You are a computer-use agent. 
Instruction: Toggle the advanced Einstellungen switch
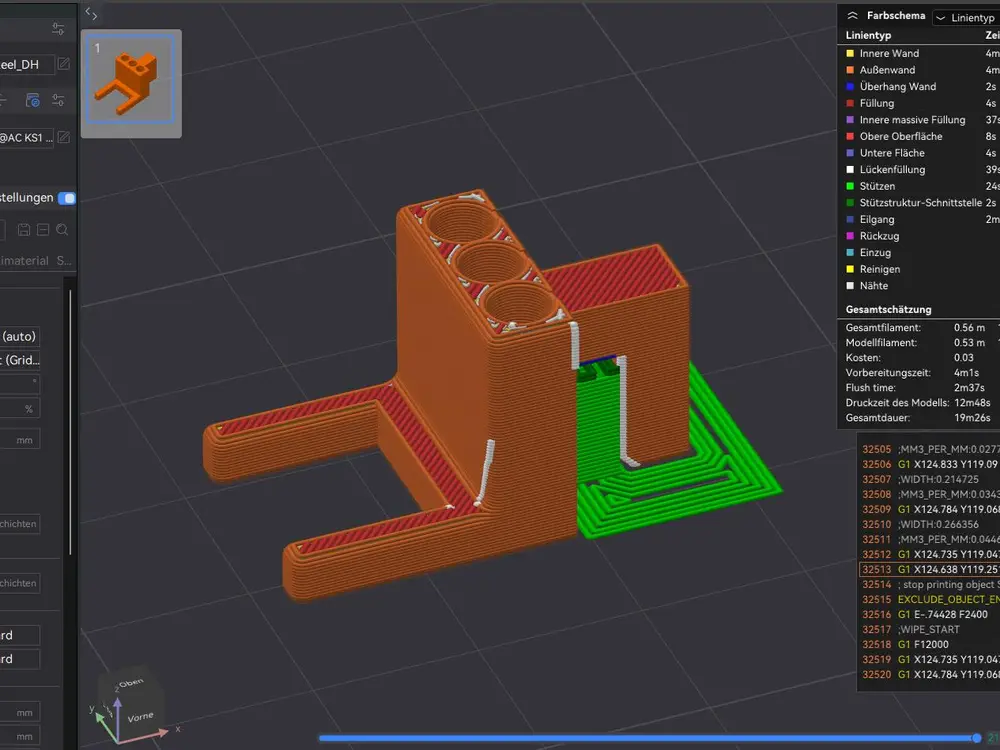pyautogui.click(x=67, y=198)
